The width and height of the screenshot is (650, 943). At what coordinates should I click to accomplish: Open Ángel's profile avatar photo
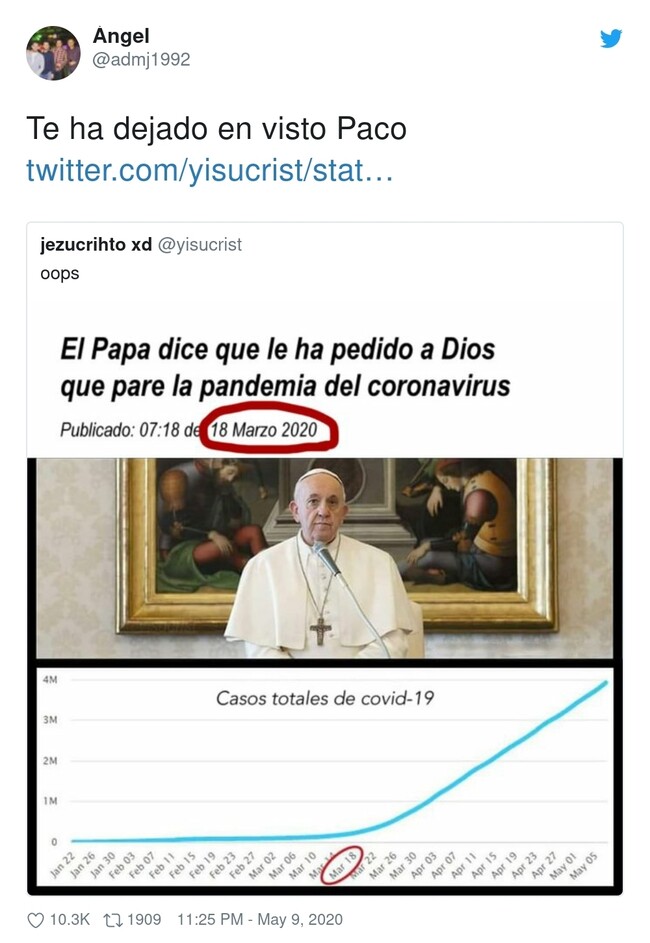(x=54, y=53)
